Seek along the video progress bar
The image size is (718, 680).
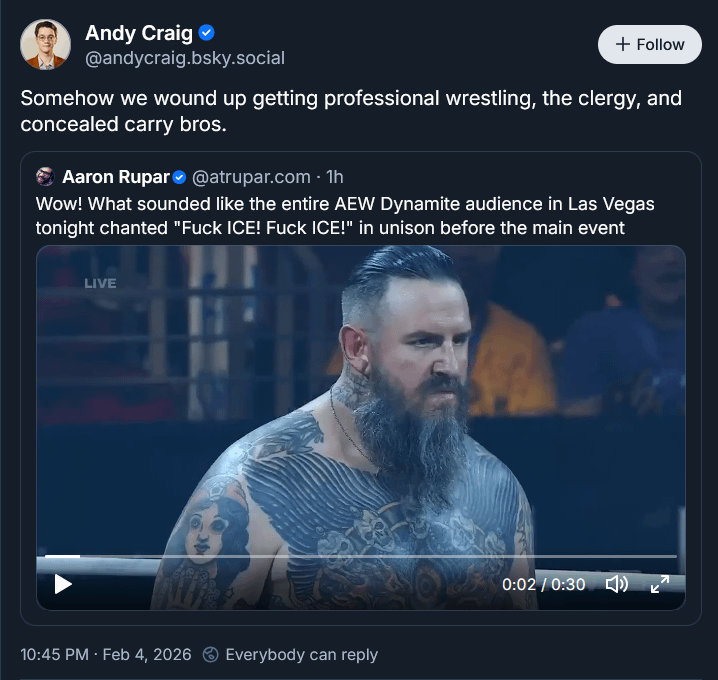pyautogui.click(x=361, y=556)
